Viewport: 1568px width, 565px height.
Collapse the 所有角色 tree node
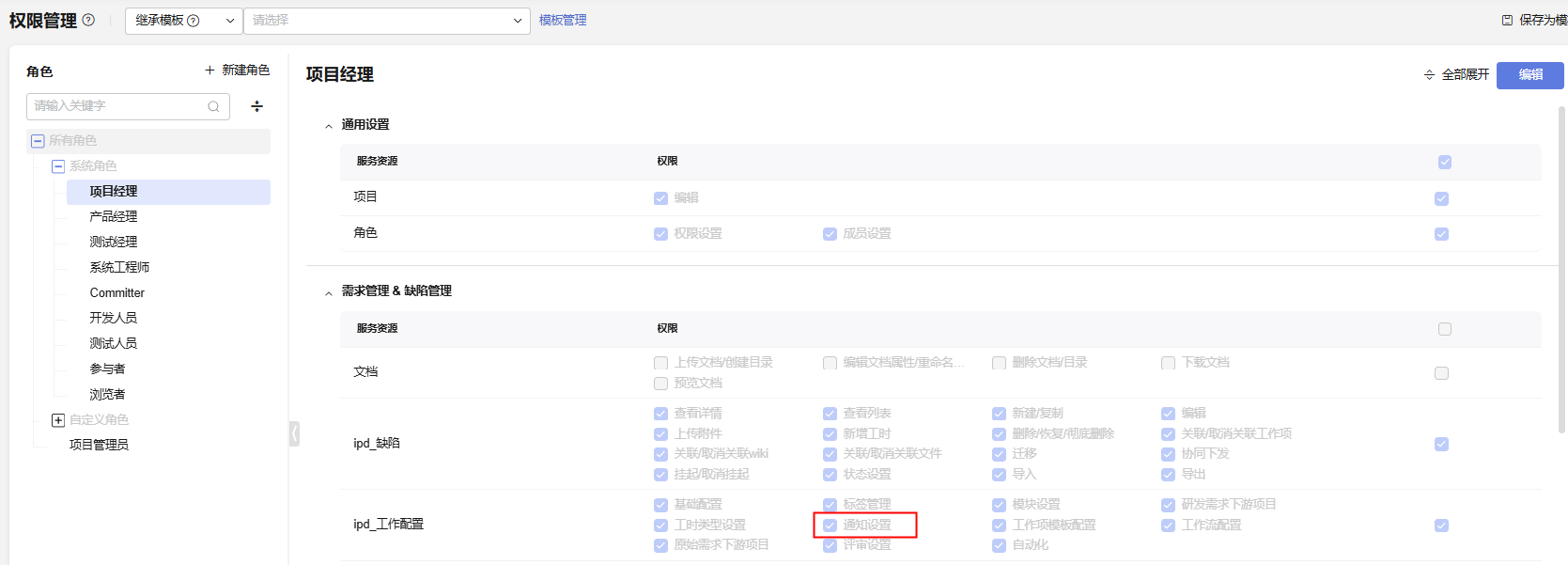[38, 141]
